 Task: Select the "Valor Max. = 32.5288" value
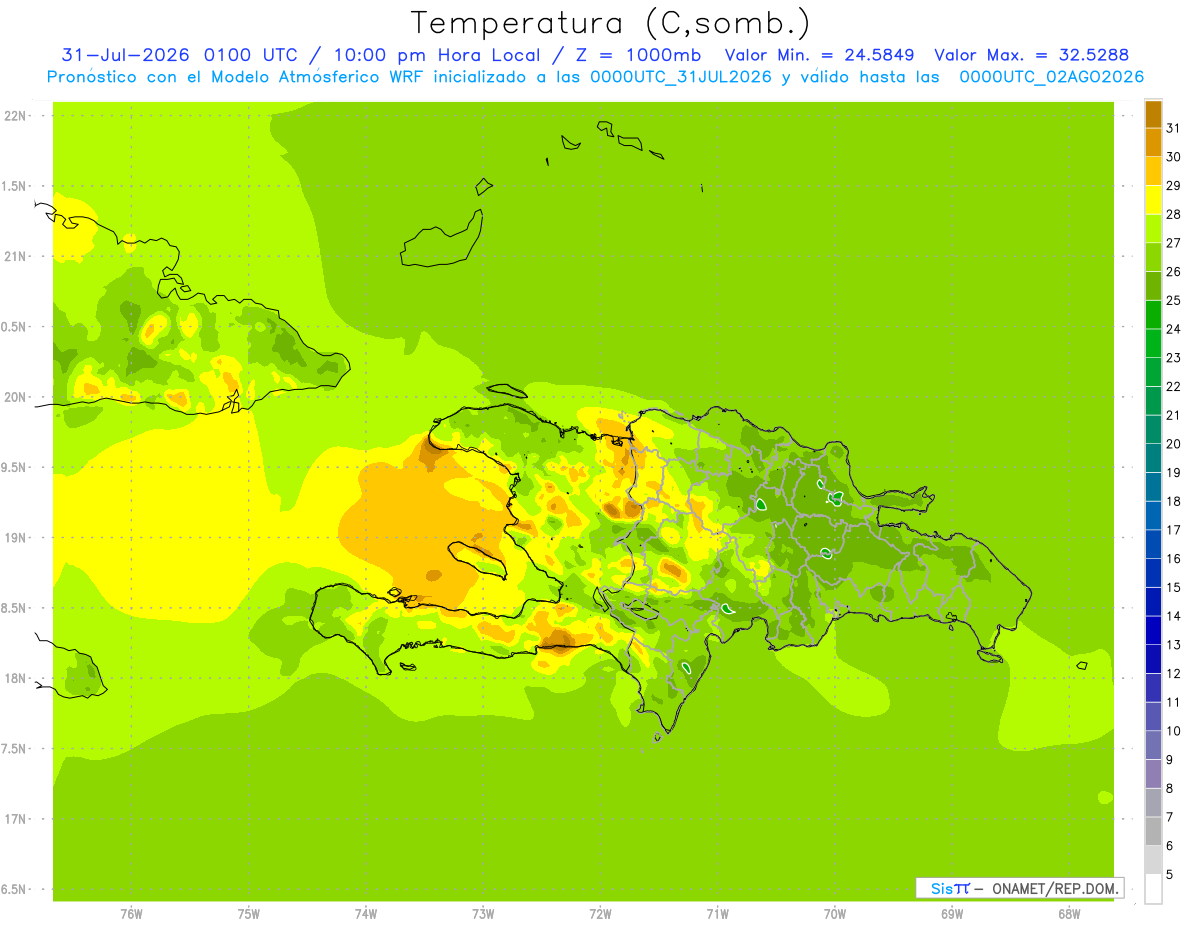(x=1032, y=55)
